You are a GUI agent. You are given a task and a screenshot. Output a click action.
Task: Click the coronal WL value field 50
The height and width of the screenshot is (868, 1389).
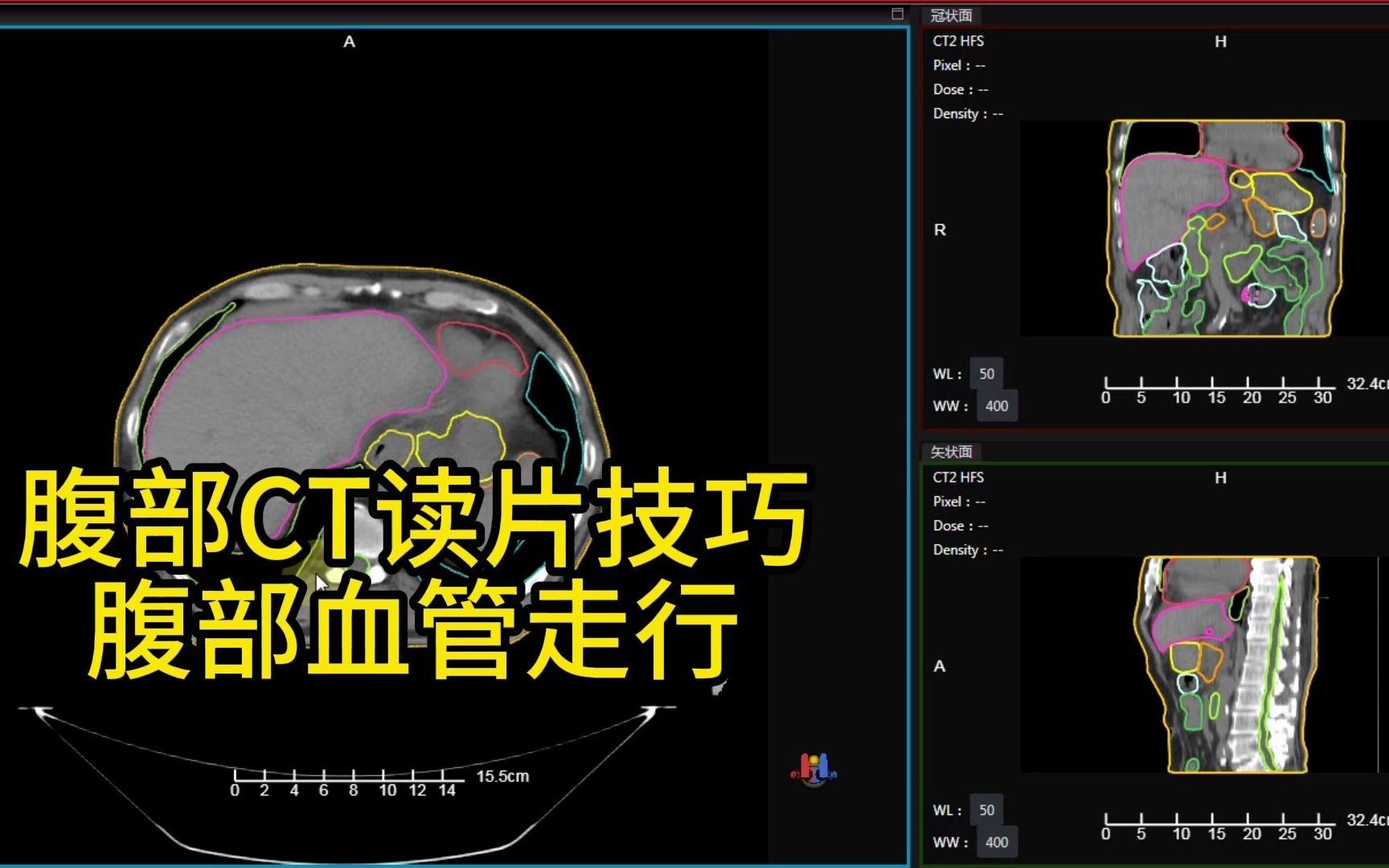pyautogui.click(x=986, y=374)
